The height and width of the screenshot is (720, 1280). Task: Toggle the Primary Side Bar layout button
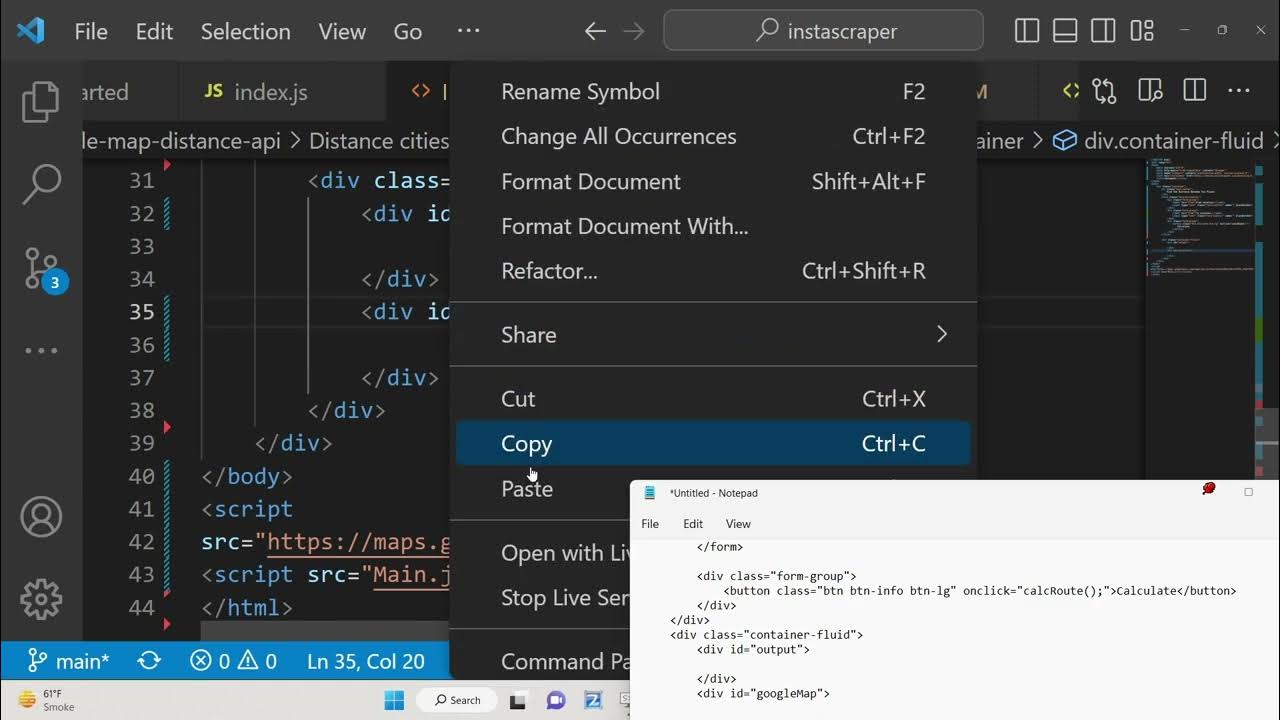click(x=1027, y=31)
